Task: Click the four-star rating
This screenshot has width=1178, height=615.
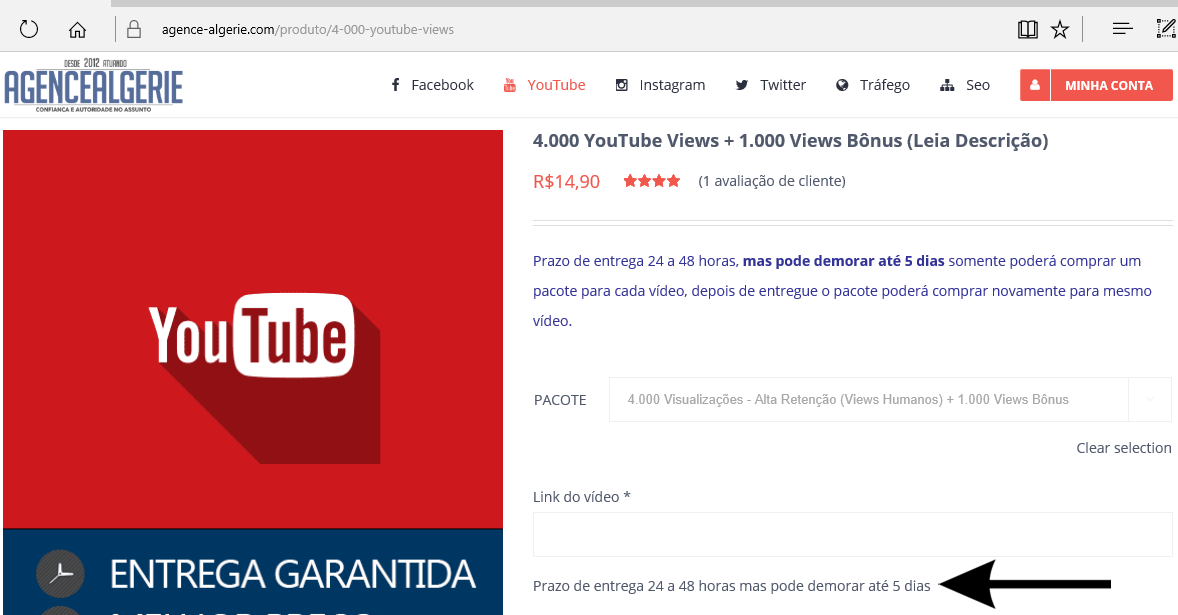Action: point(651,181)
